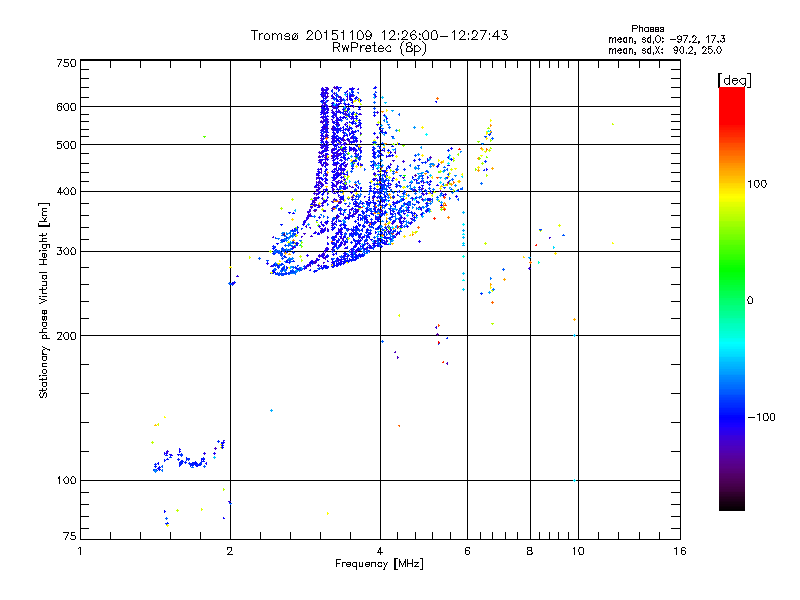Image resolution: width=800 pixels, height=600 pixels.
Task: Click the y-axis '200' tick label
Action: point(66,336)
